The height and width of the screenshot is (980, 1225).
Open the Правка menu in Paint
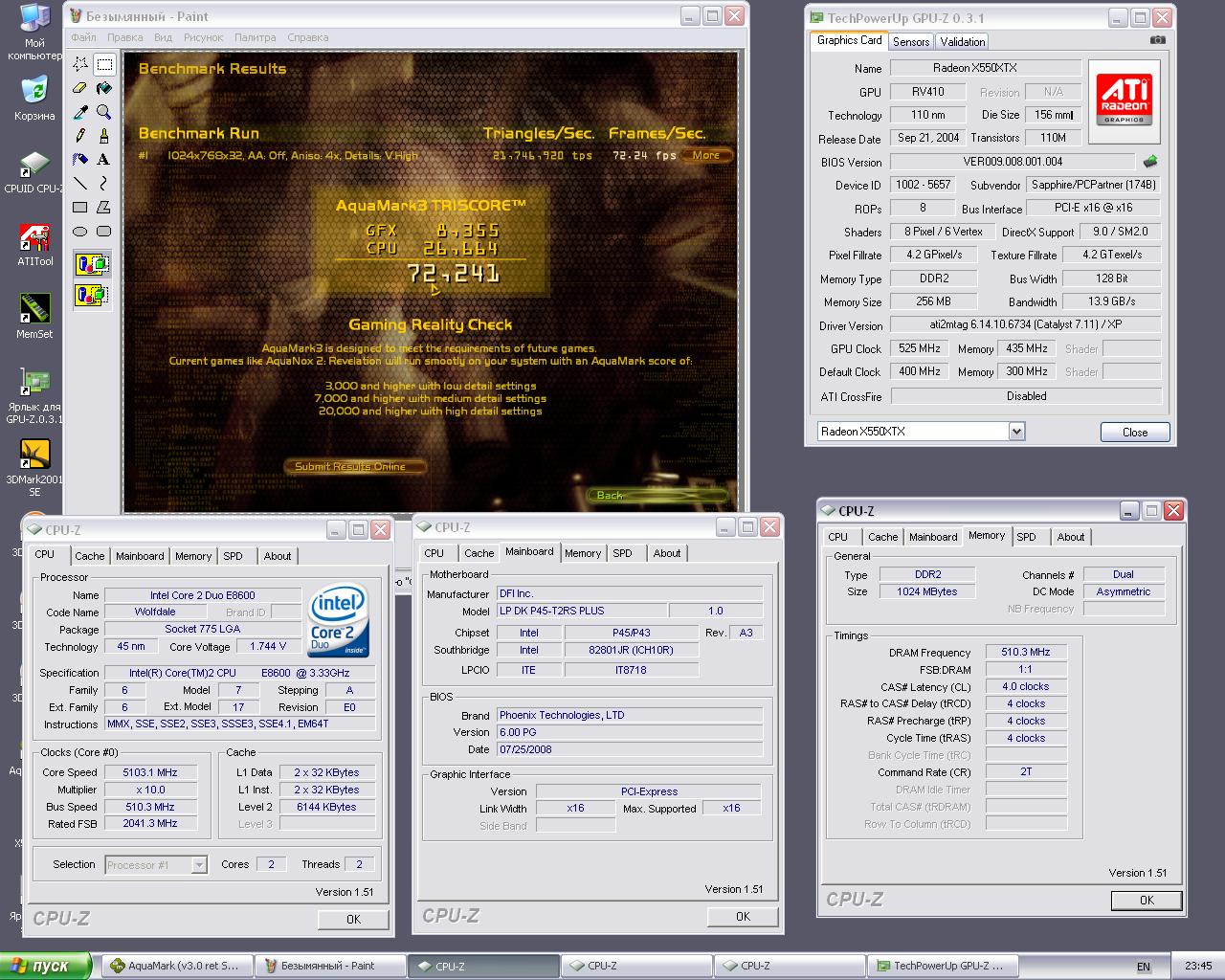point(125,37)
